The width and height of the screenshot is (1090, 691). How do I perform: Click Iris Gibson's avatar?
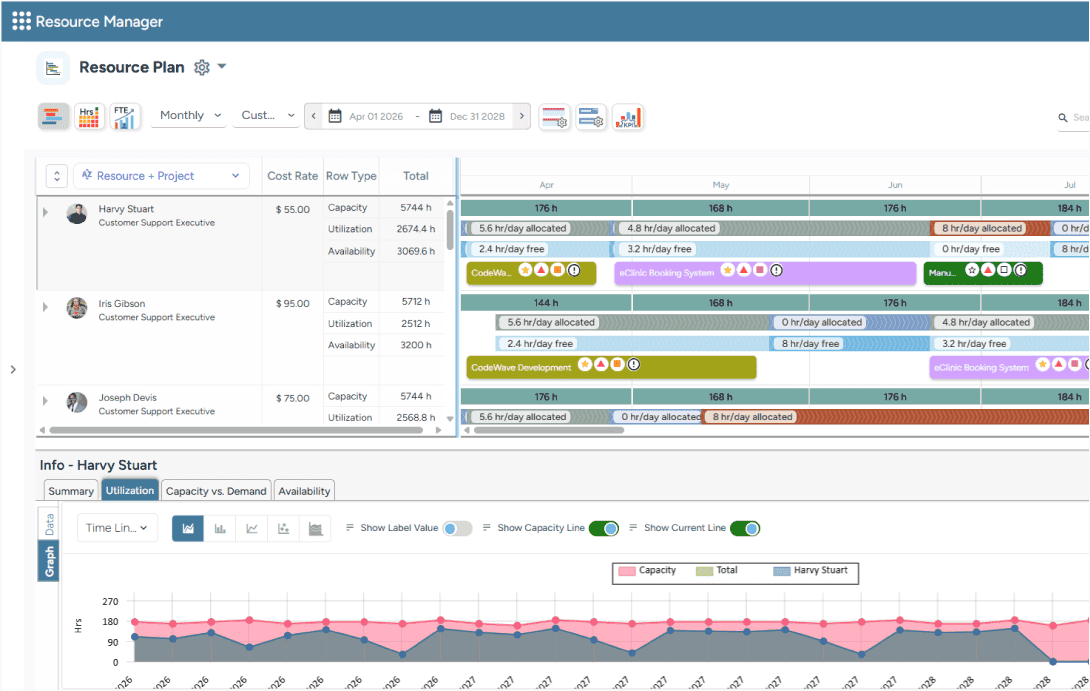point(76,308)
